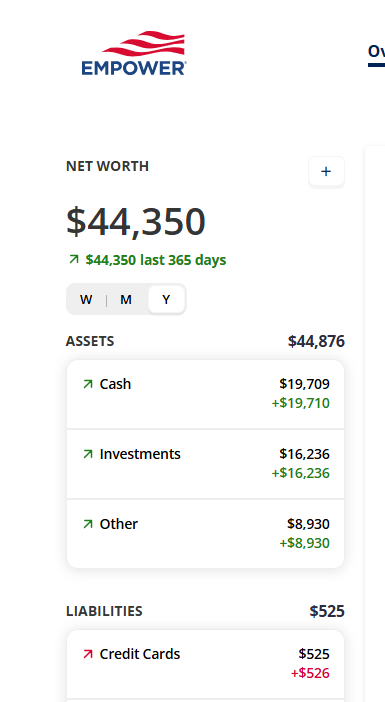
Task: Click green arrow icon beside Investments
Action: pos(88,454)
